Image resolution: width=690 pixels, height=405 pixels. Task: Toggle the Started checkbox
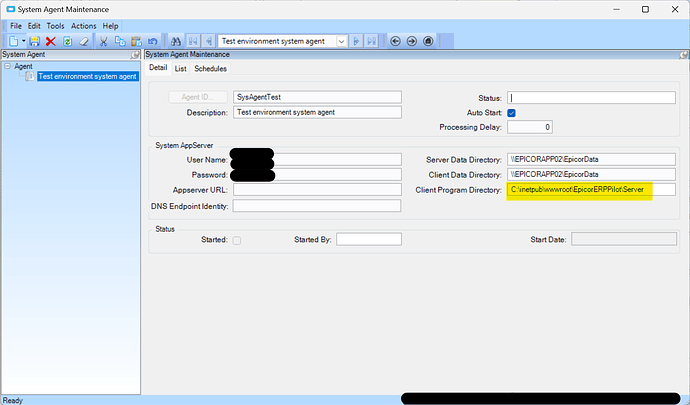pyautogui.click(x=237, y=240)
